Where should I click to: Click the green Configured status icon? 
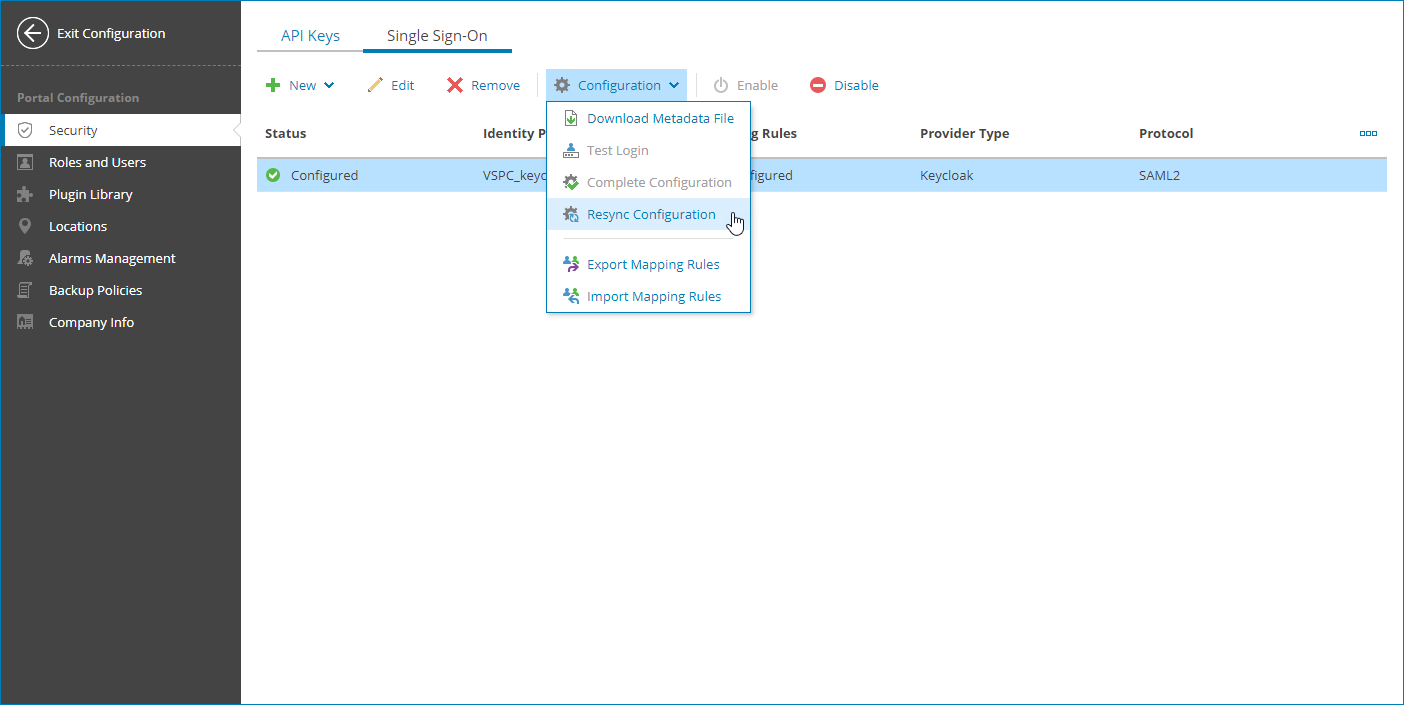(x=272, y=174)
